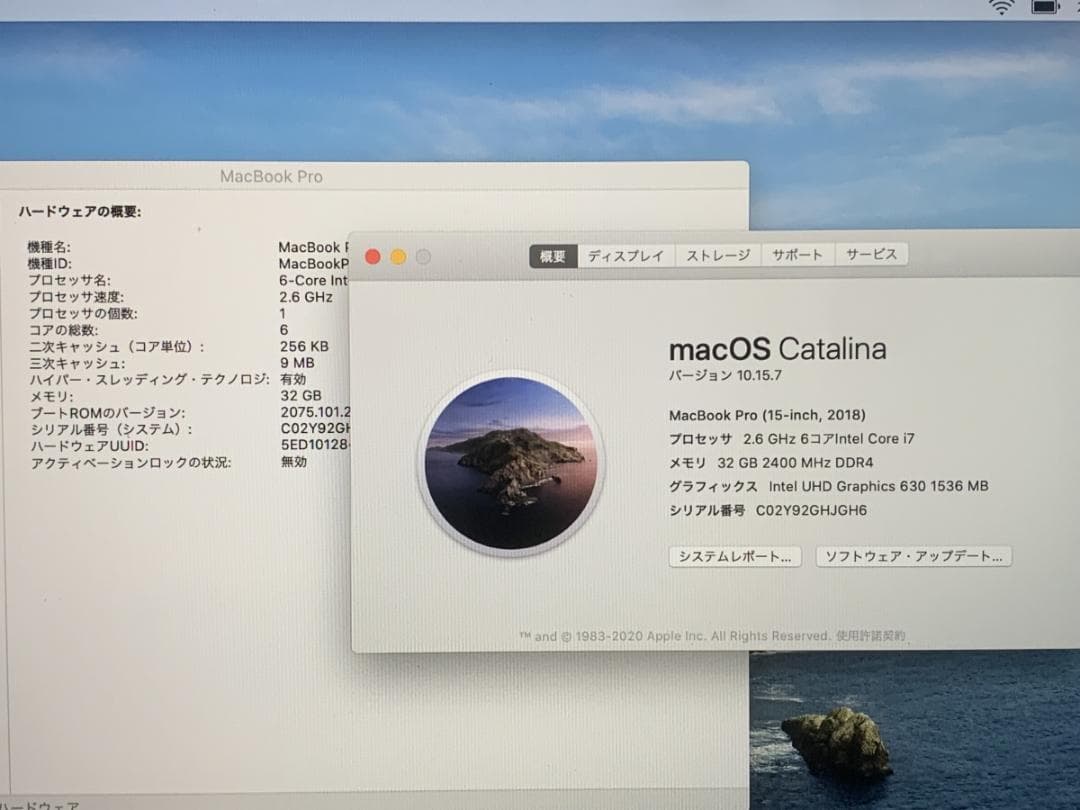Select the ハードウェア item in the sidebar
Screen dimensions: 1080x810
(x=40, y=803)
